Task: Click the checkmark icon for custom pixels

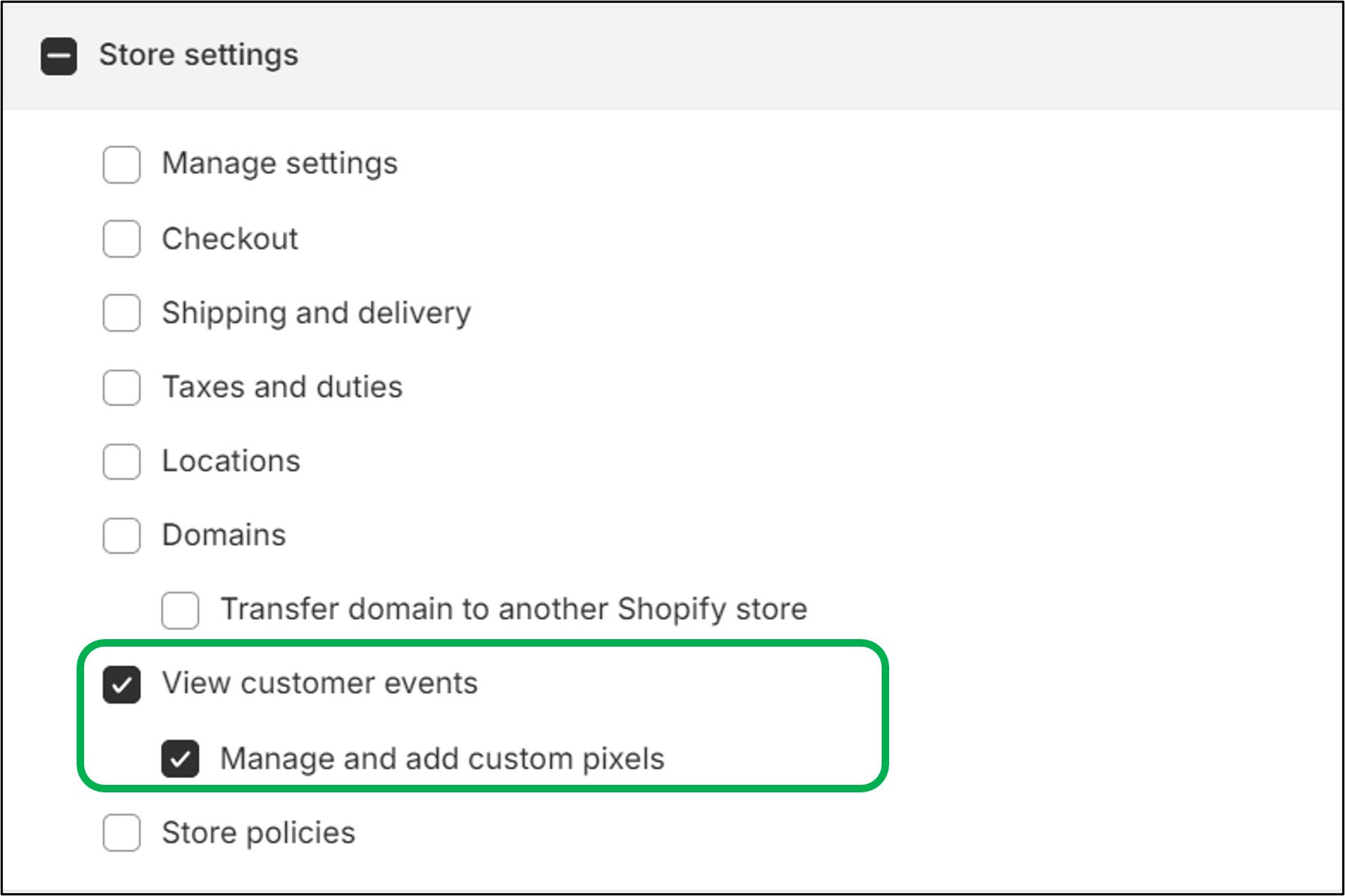Action: (180, 759)
